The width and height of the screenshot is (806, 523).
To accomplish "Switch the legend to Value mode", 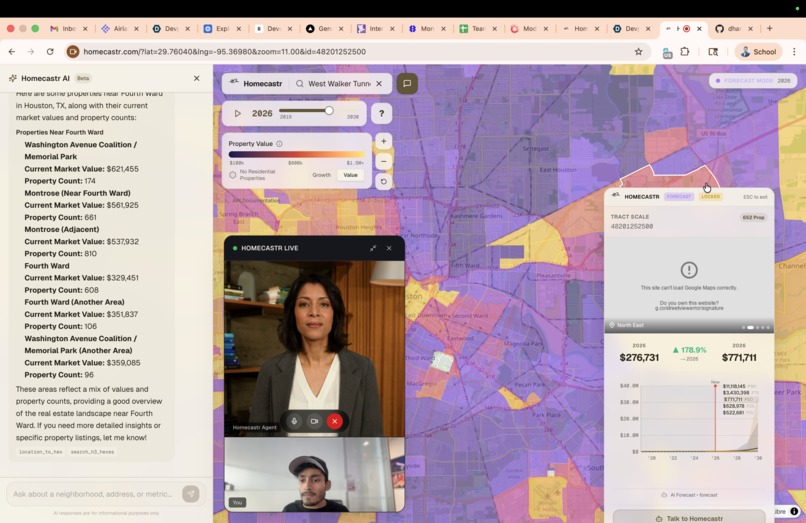I will point(351,175).
